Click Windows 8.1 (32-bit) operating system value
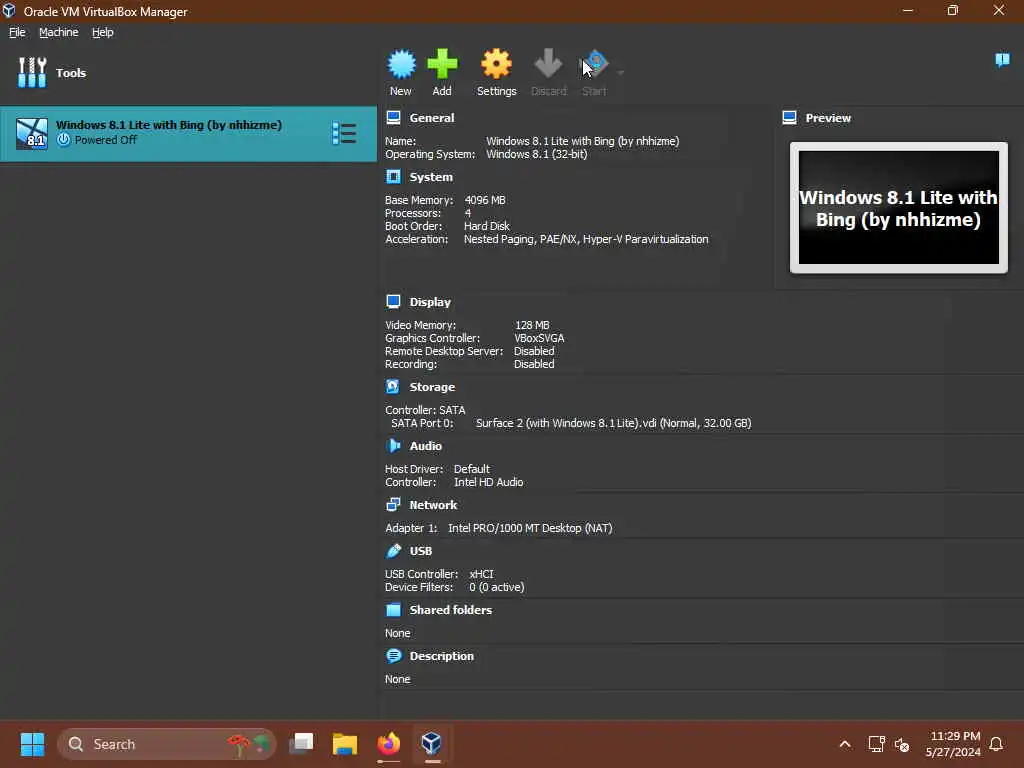Image resolution: width=1024 pixels, height=768 pixels. tap(536, 154)
